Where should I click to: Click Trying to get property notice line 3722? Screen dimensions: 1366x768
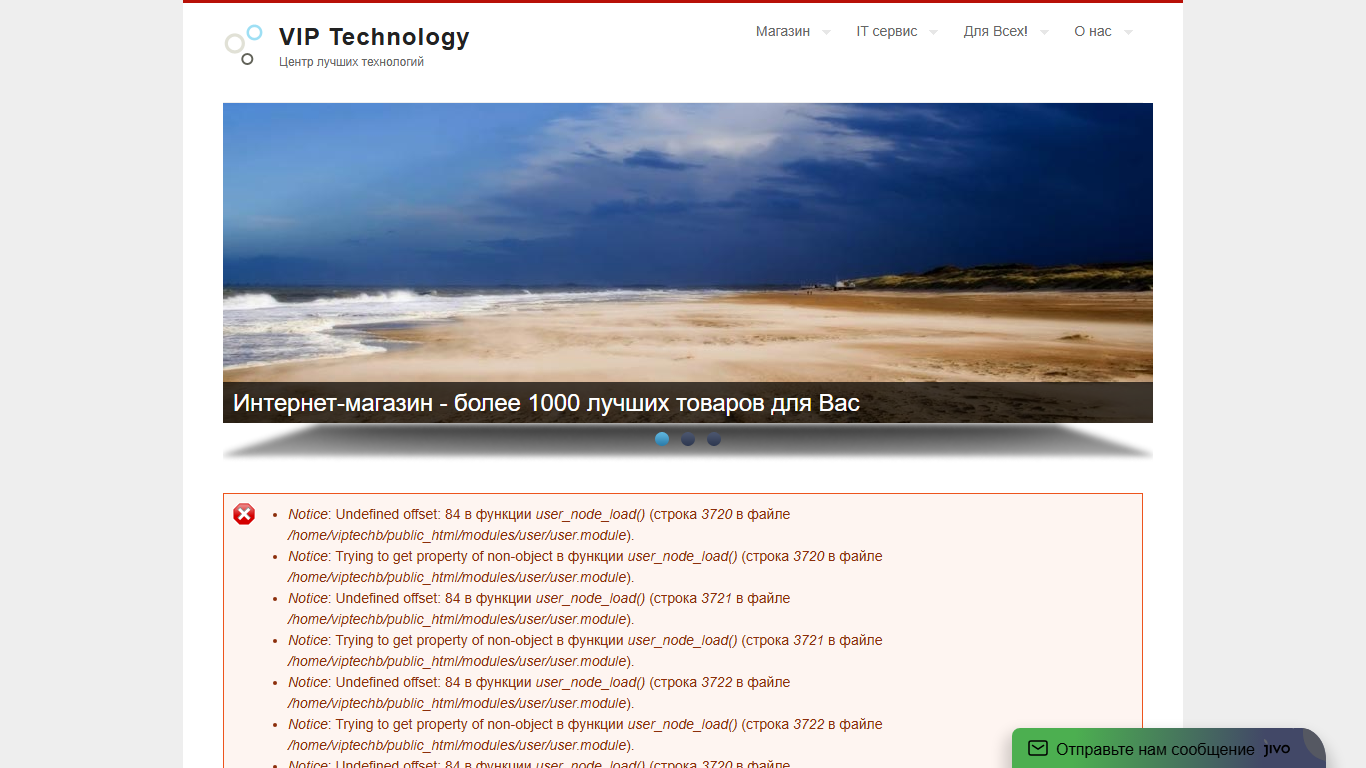[x=585, y=735]
